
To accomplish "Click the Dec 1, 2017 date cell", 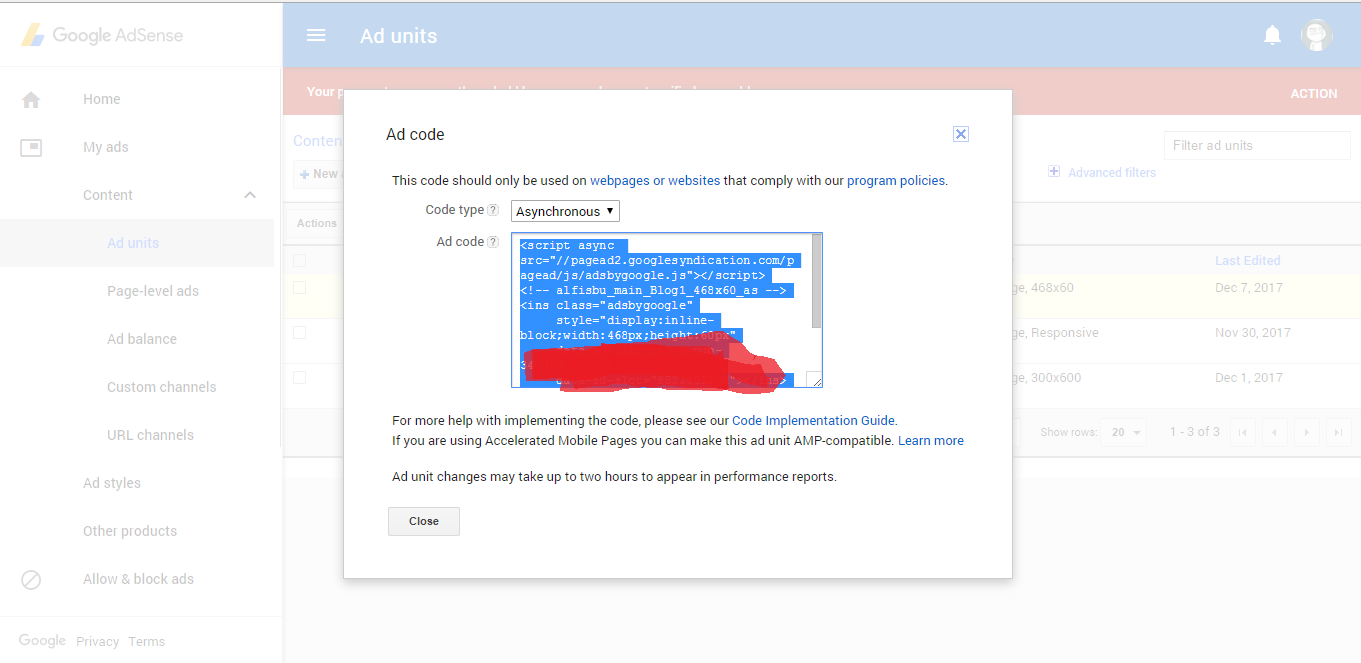I will (1249, 378).
